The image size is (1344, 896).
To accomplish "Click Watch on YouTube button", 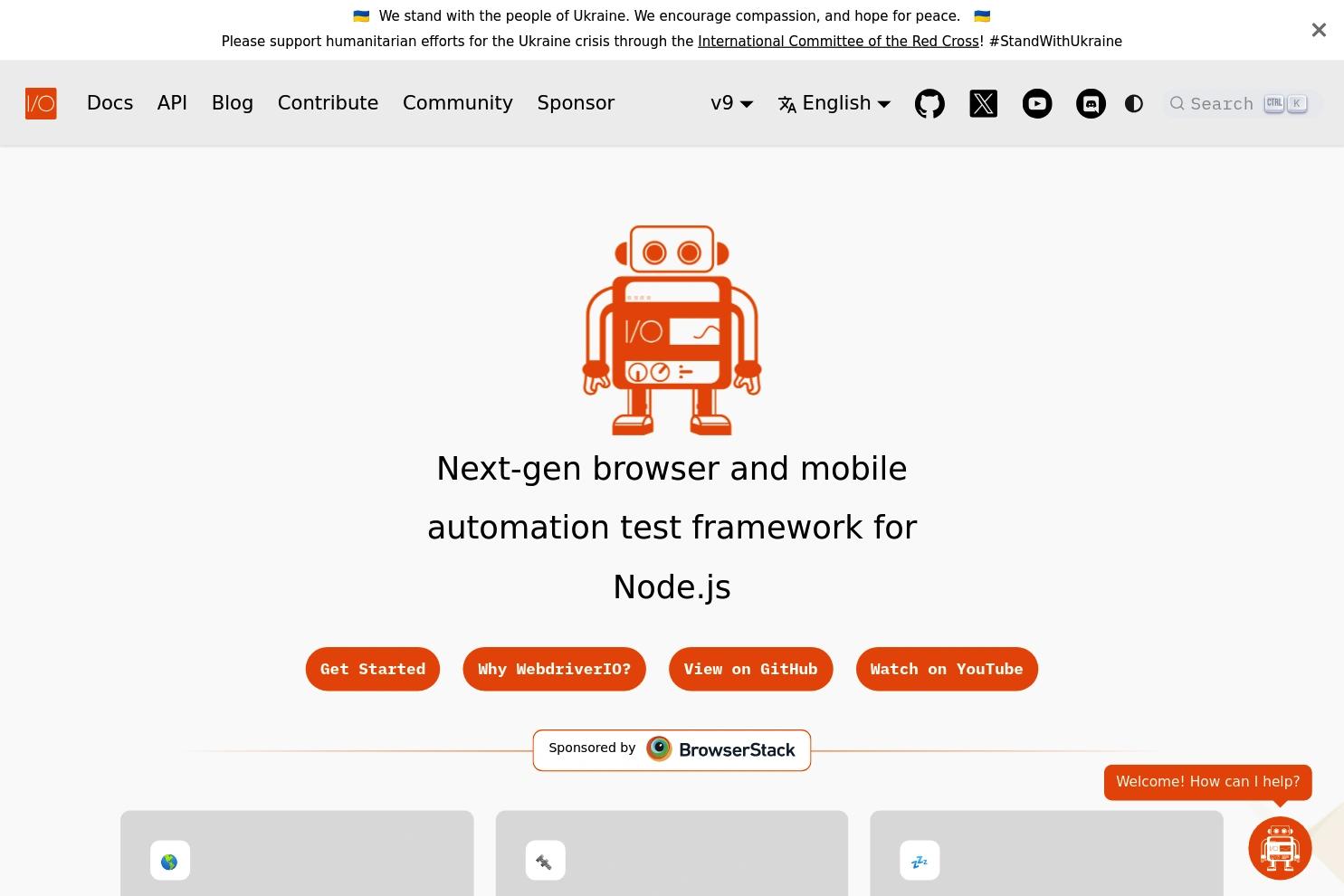I will point(947,669).
